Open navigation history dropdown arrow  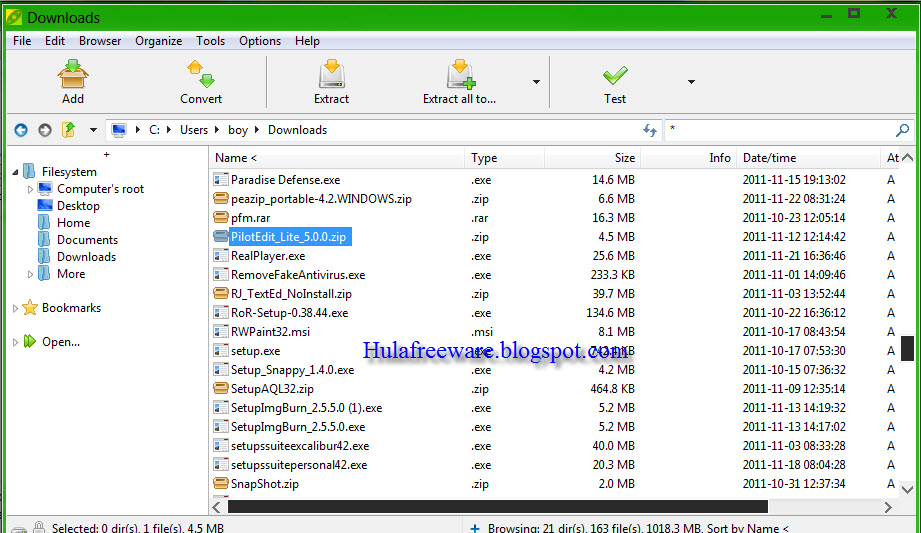pyautogui.click(x=93, y=130)
